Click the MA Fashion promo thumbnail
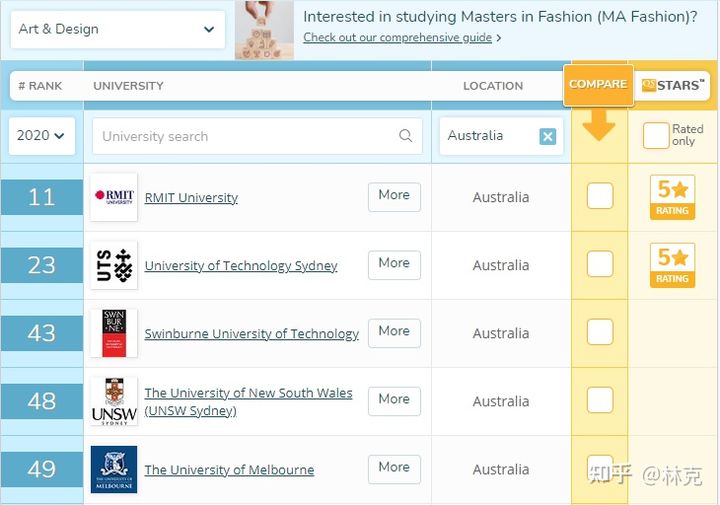 pos(264,30)
